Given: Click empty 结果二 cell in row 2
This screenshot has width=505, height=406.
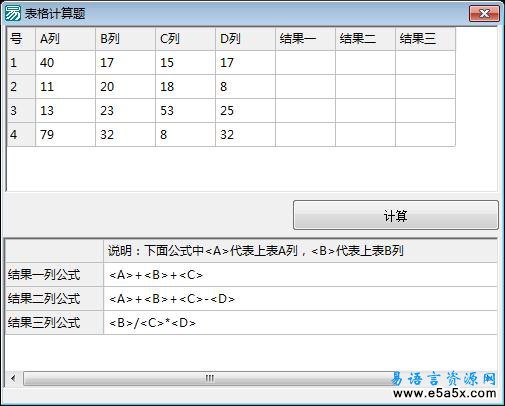Looking at the screenshot, I should [365, 87].
